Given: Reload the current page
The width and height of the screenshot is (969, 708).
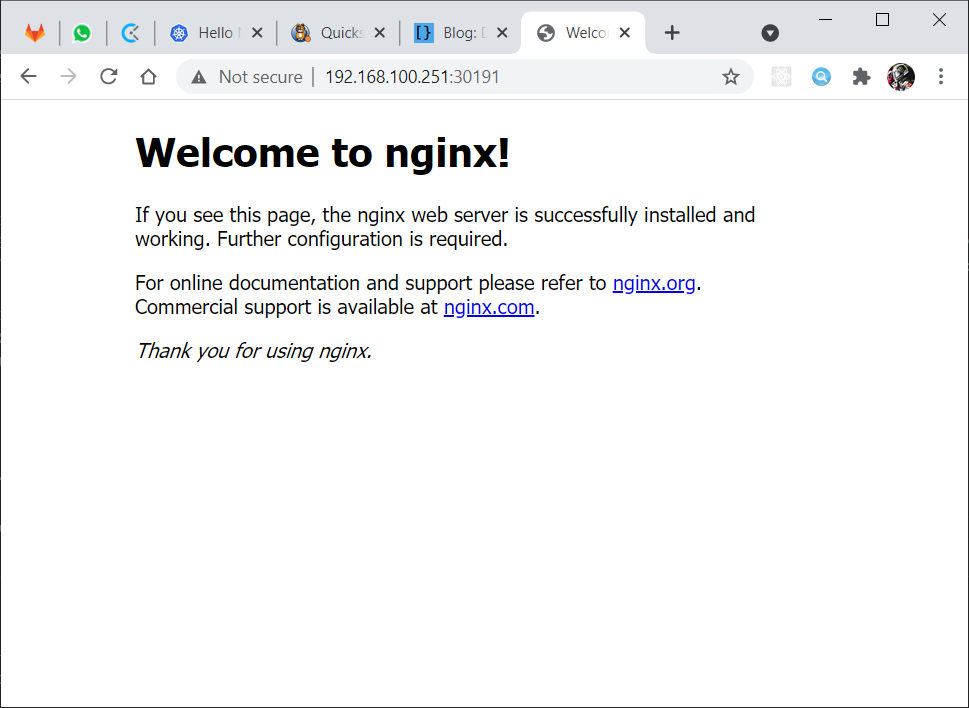Looking at the screenshot, I should point(109,77).
